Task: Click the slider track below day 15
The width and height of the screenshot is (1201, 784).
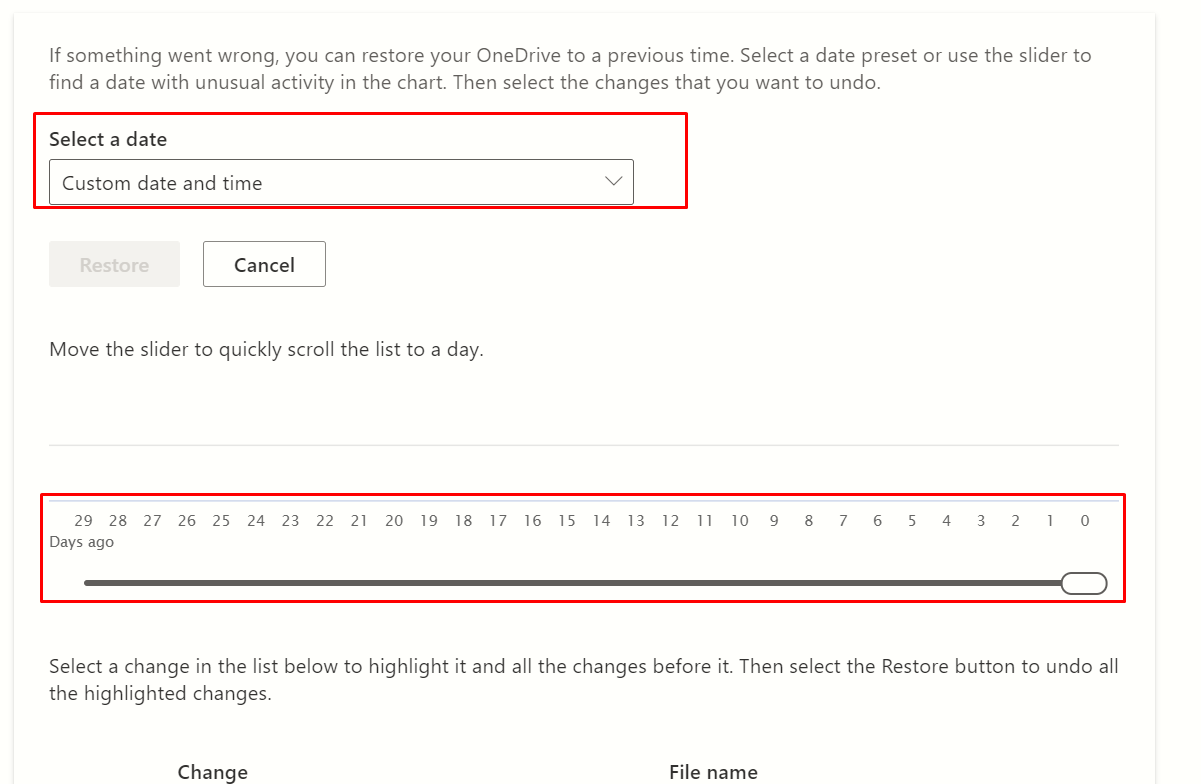Action: 567,583
